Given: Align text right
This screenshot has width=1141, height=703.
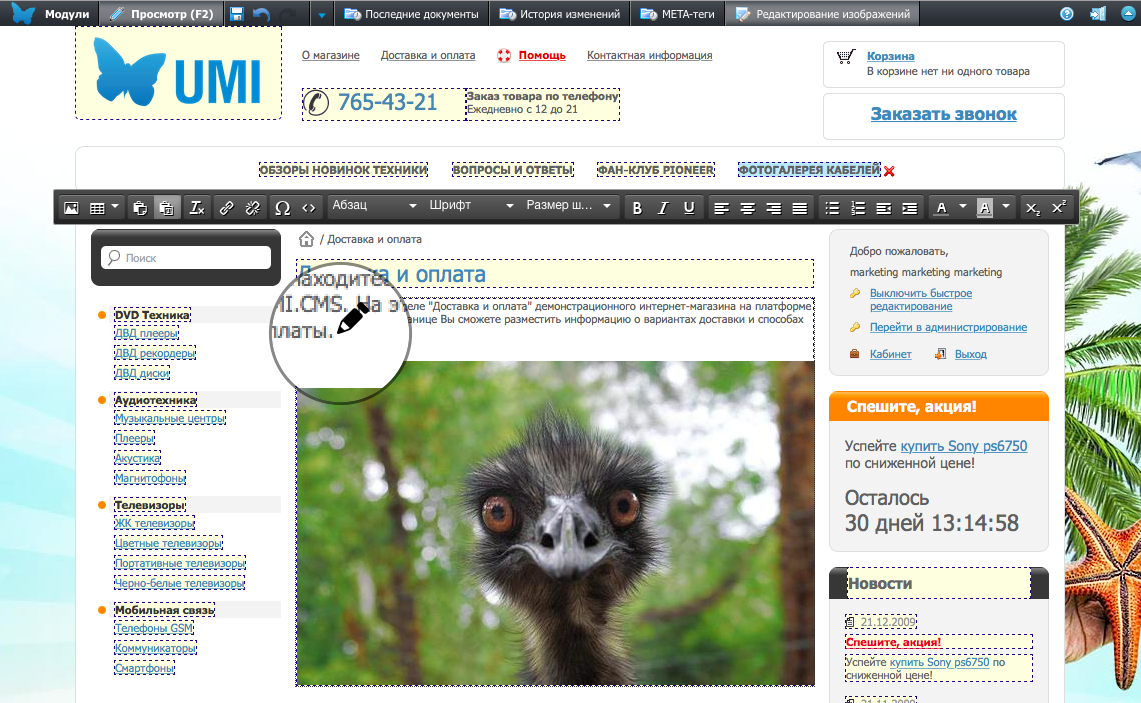Looking at the screenshot, I should click(x=774, y=208).
